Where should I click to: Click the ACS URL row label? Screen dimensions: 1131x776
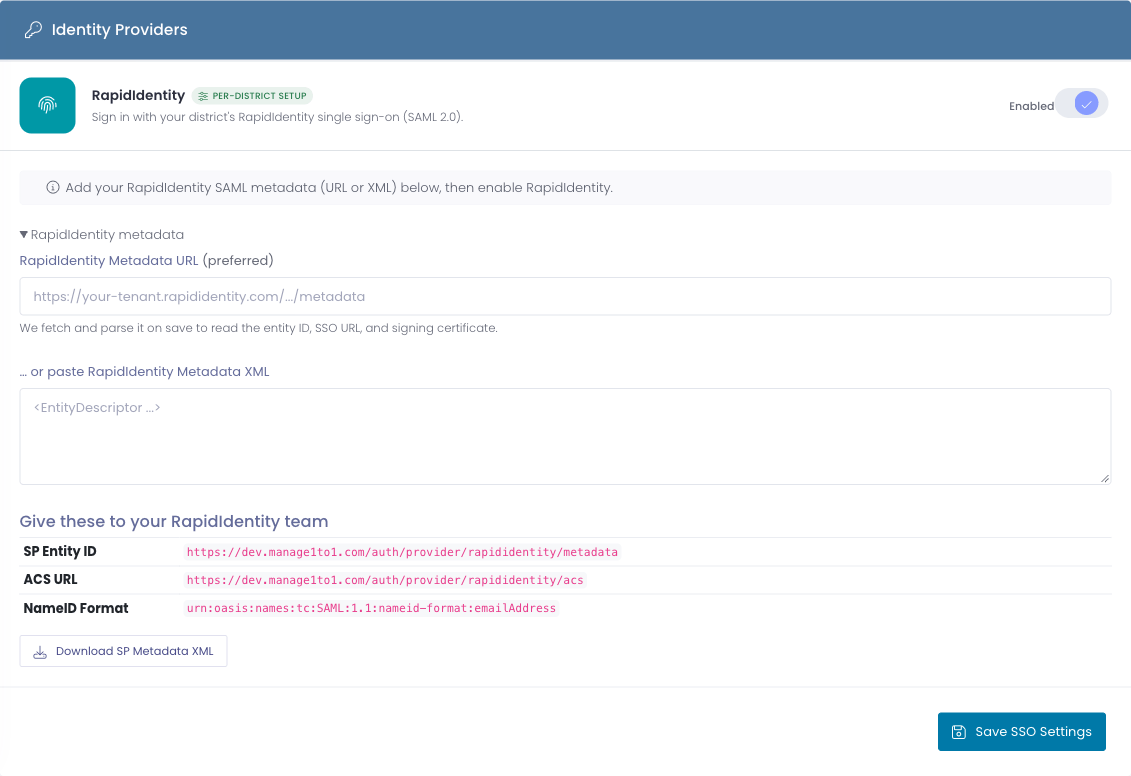tap(50, 580)
